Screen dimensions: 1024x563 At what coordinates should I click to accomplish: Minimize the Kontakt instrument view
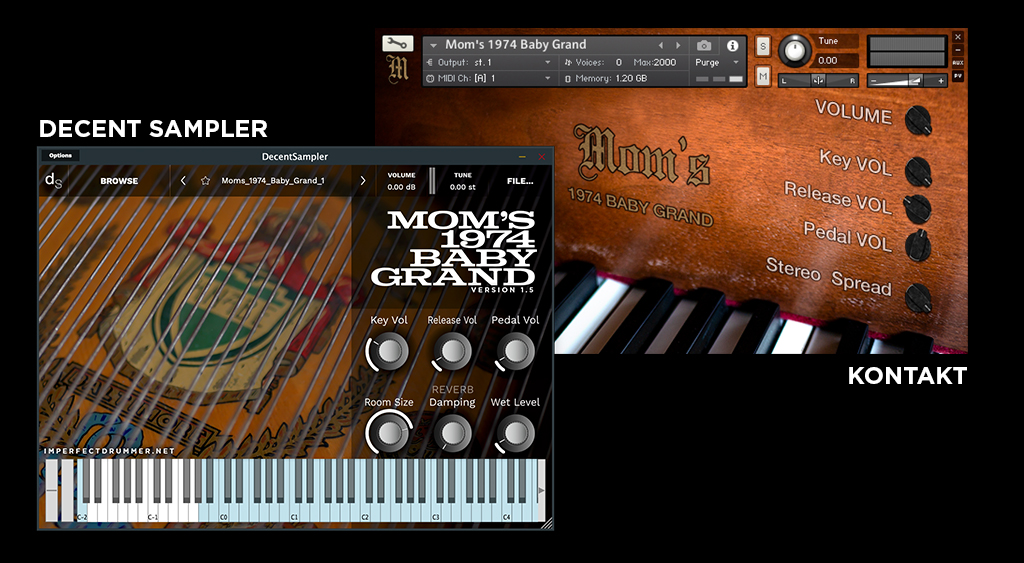(x=958, y=50)
